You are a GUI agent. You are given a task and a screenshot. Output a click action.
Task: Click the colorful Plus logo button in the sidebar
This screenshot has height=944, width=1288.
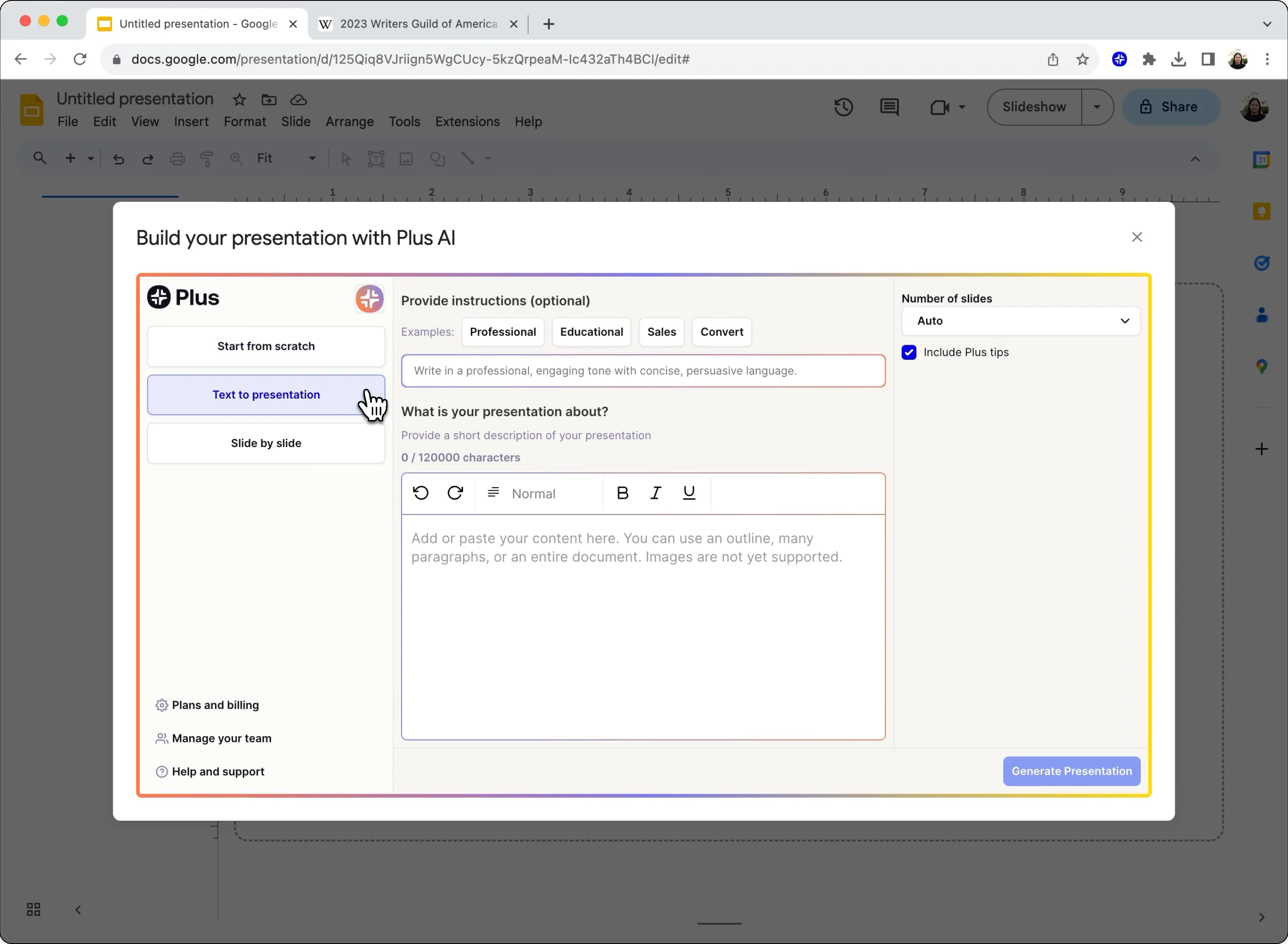point(370,298)
